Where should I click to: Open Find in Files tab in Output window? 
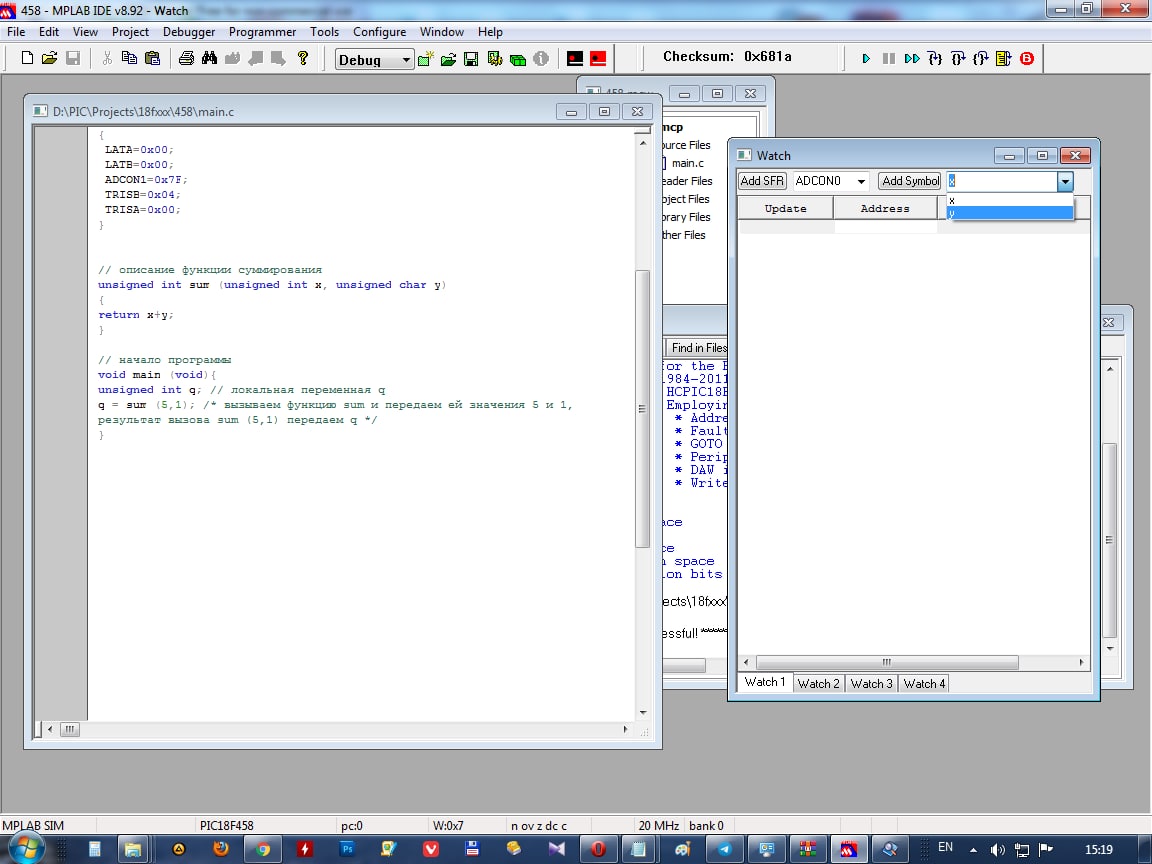click(x=698, y=348)
